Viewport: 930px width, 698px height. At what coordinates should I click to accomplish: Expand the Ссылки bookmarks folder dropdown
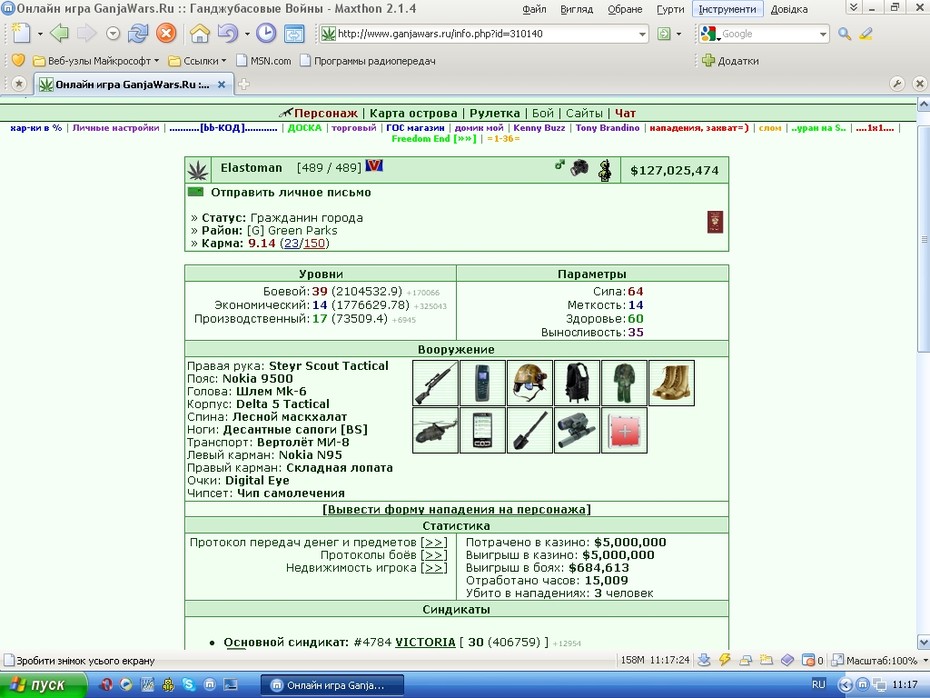coord(224,60)
